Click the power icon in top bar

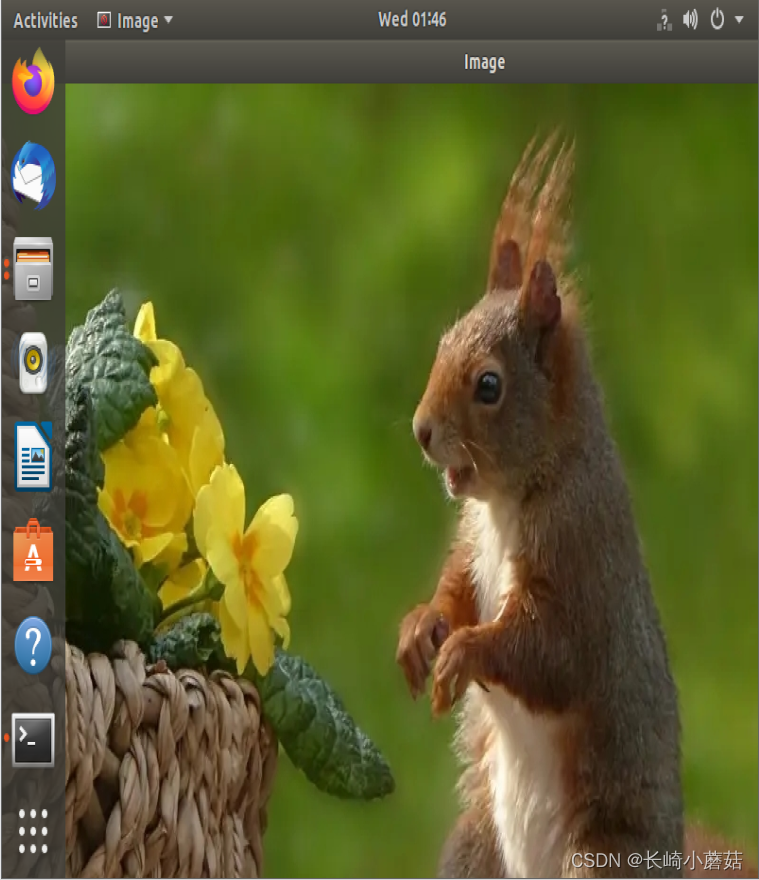click(717, 20)
